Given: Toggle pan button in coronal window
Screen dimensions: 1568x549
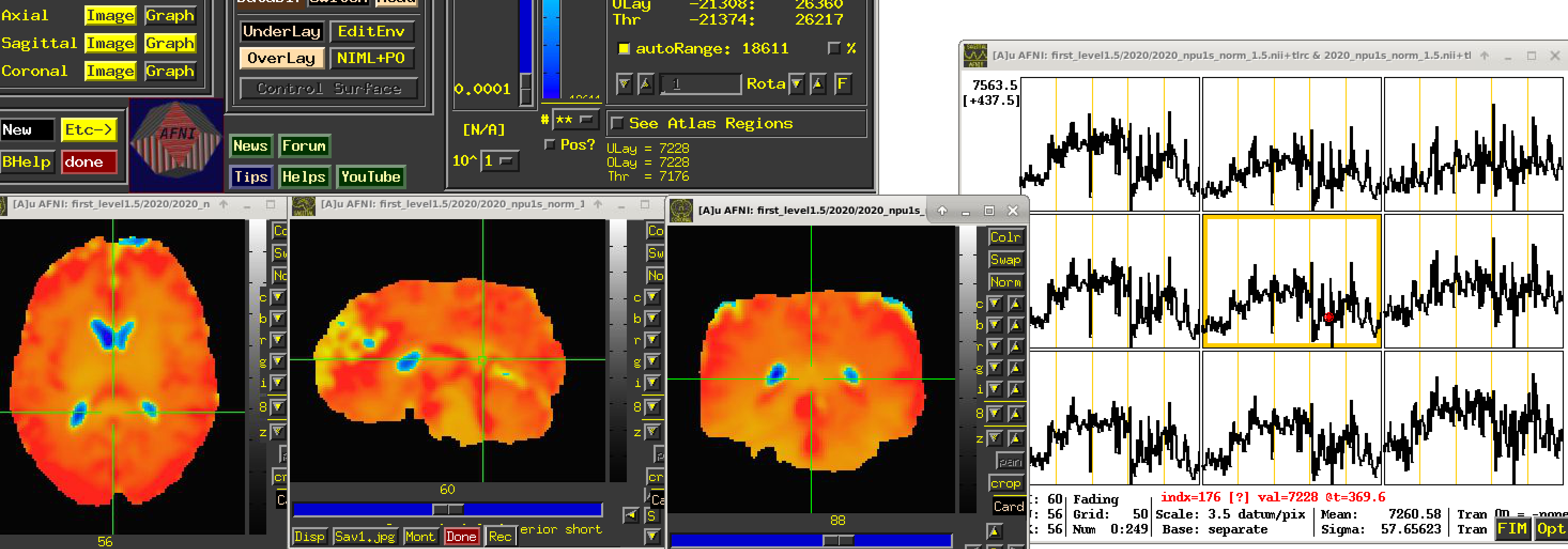Looking at the screenshot, I should click(x=1009, y=462).
